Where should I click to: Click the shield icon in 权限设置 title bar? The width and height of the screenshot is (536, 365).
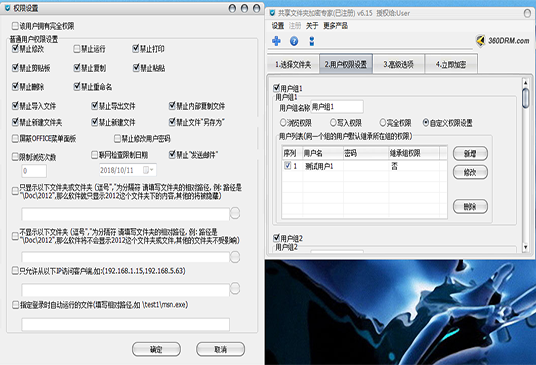click(x=8, y=8)
